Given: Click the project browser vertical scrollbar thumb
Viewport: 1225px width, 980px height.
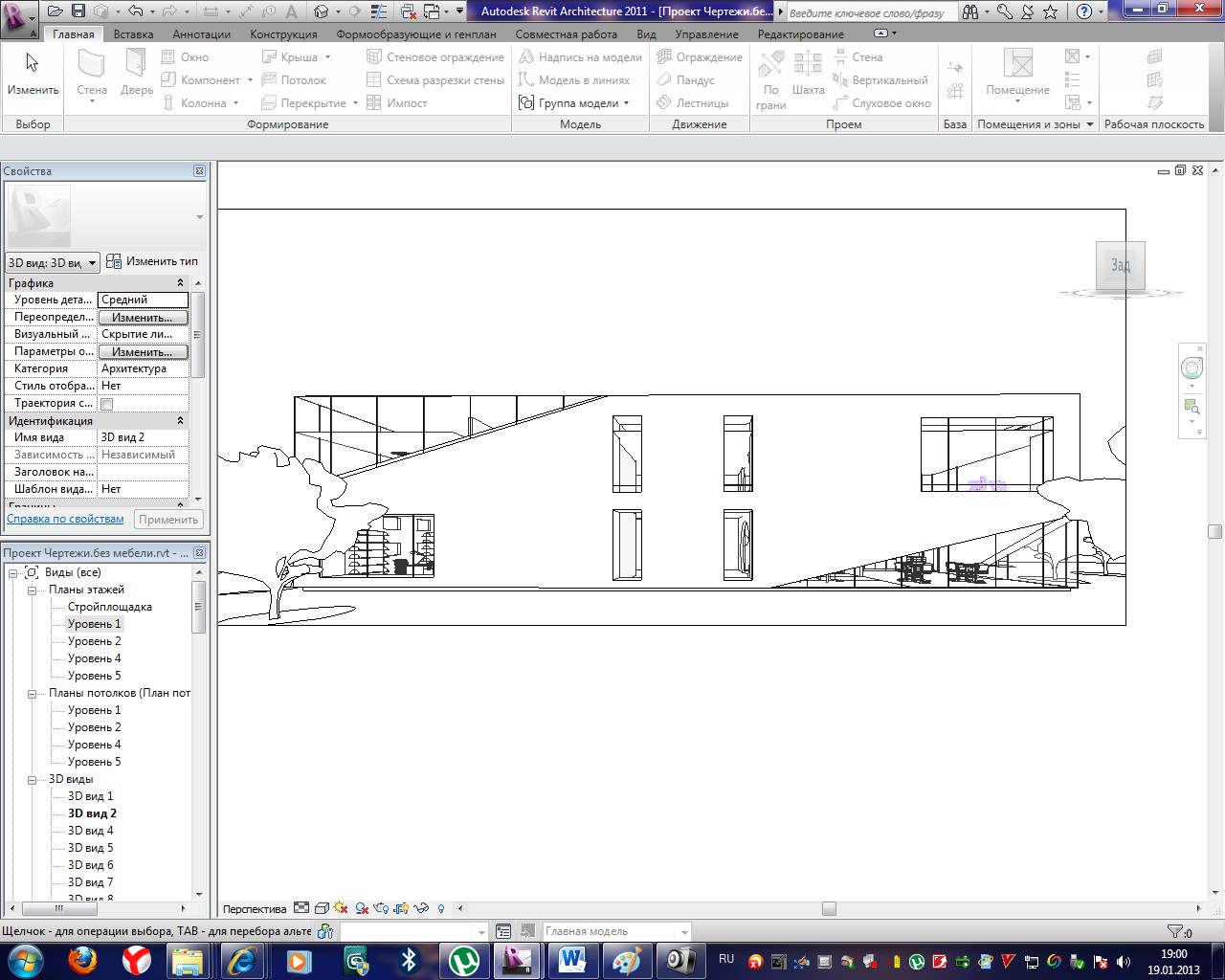Looking at the screenshot, I should tap(199, 605).
